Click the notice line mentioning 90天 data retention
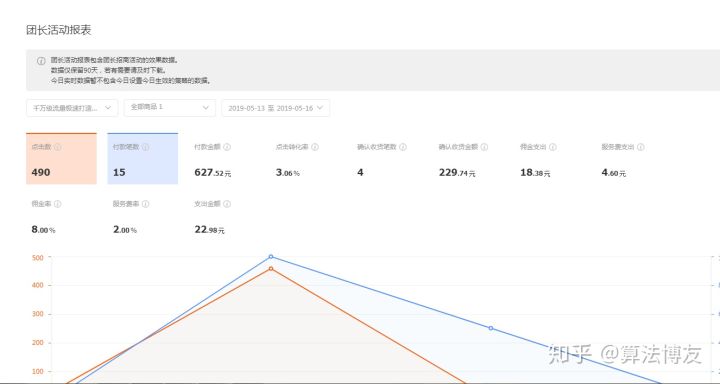The image size is (720, 384). (108, 70)
